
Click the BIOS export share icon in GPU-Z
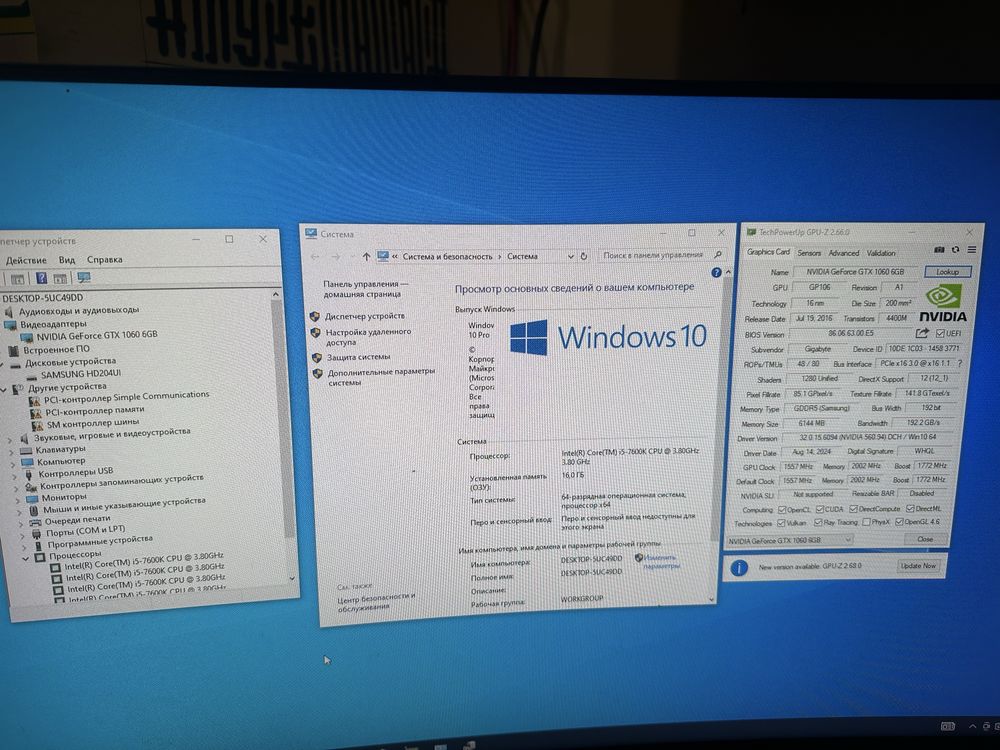click(922, 333)
